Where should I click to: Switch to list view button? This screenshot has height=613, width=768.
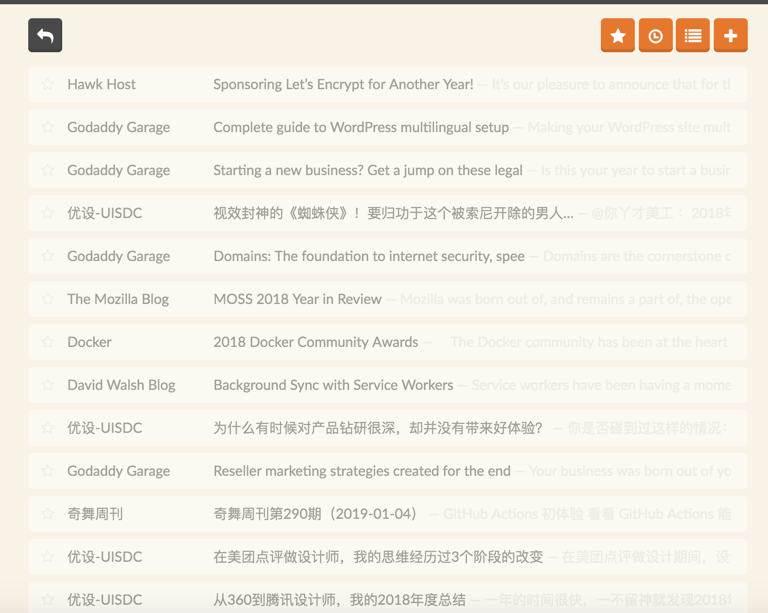[693, 35]
